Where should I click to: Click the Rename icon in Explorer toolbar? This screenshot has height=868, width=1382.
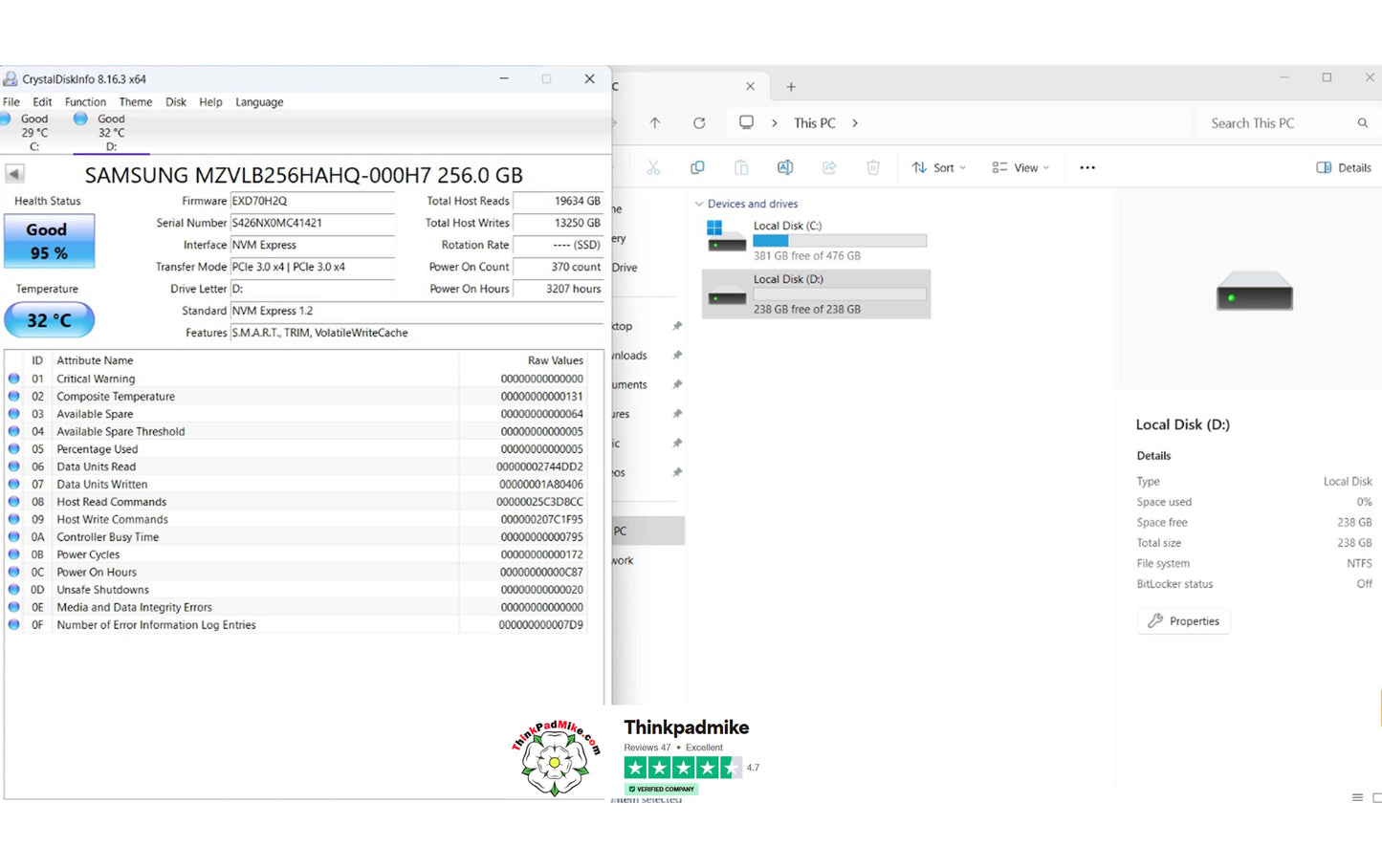coord(785,167)
